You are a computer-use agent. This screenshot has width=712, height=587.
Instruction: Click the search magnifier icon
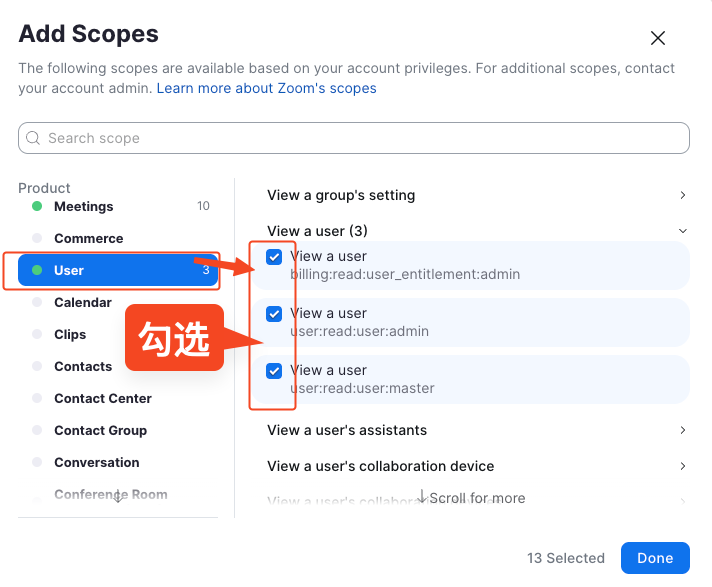tap(34, 138)
